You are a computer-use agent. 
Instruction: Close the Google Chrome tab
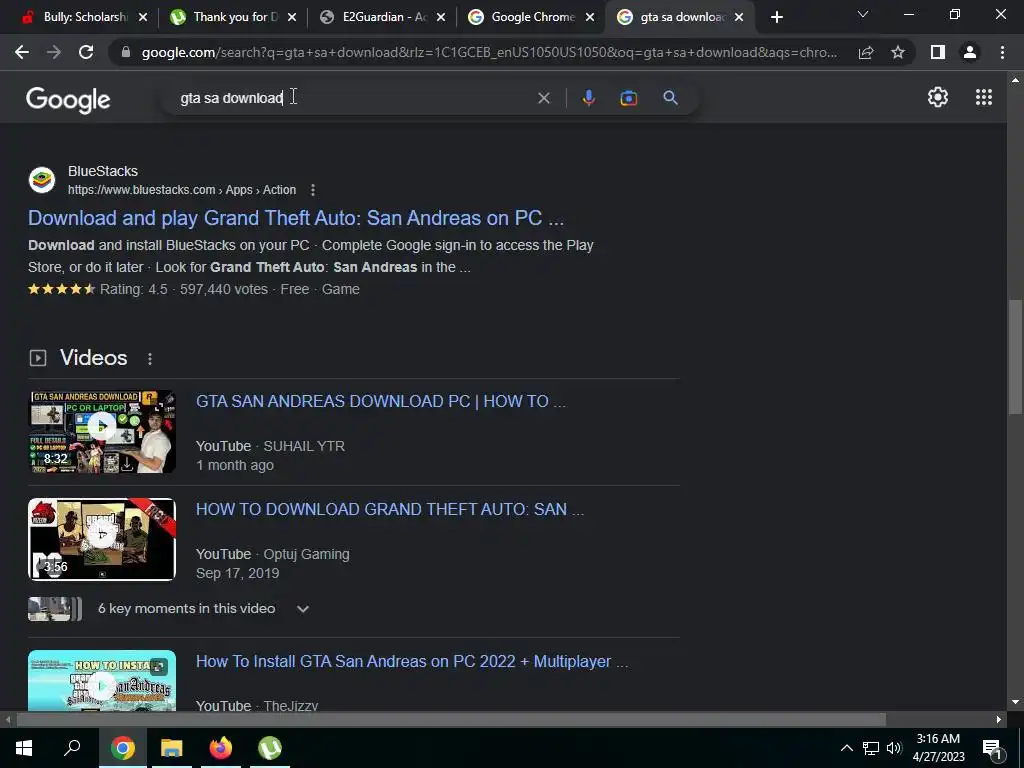[x=590, y=17]
